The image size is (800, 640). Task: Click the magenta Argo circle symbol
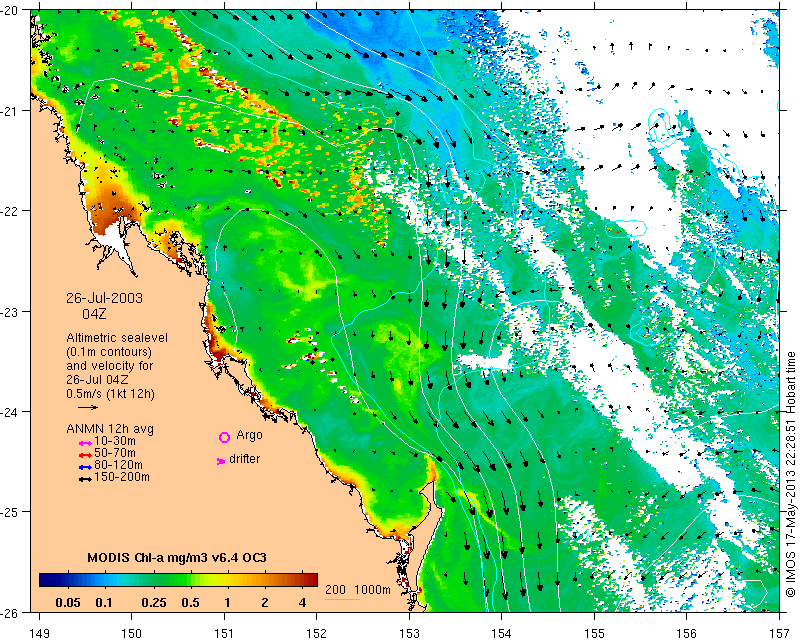[224, 437]
